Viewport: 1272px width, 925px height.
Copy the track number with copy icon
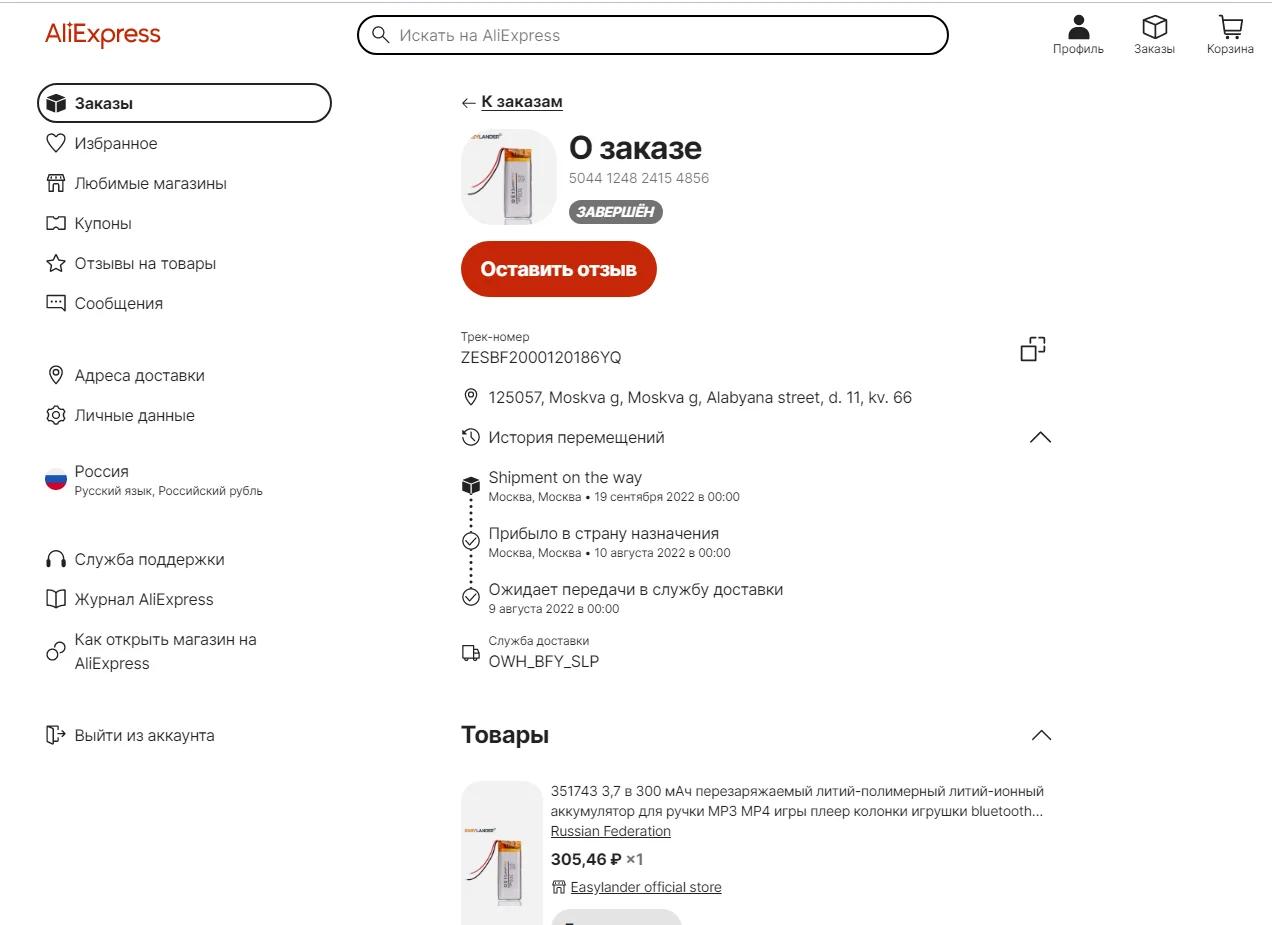click(x=1033, y=349)
